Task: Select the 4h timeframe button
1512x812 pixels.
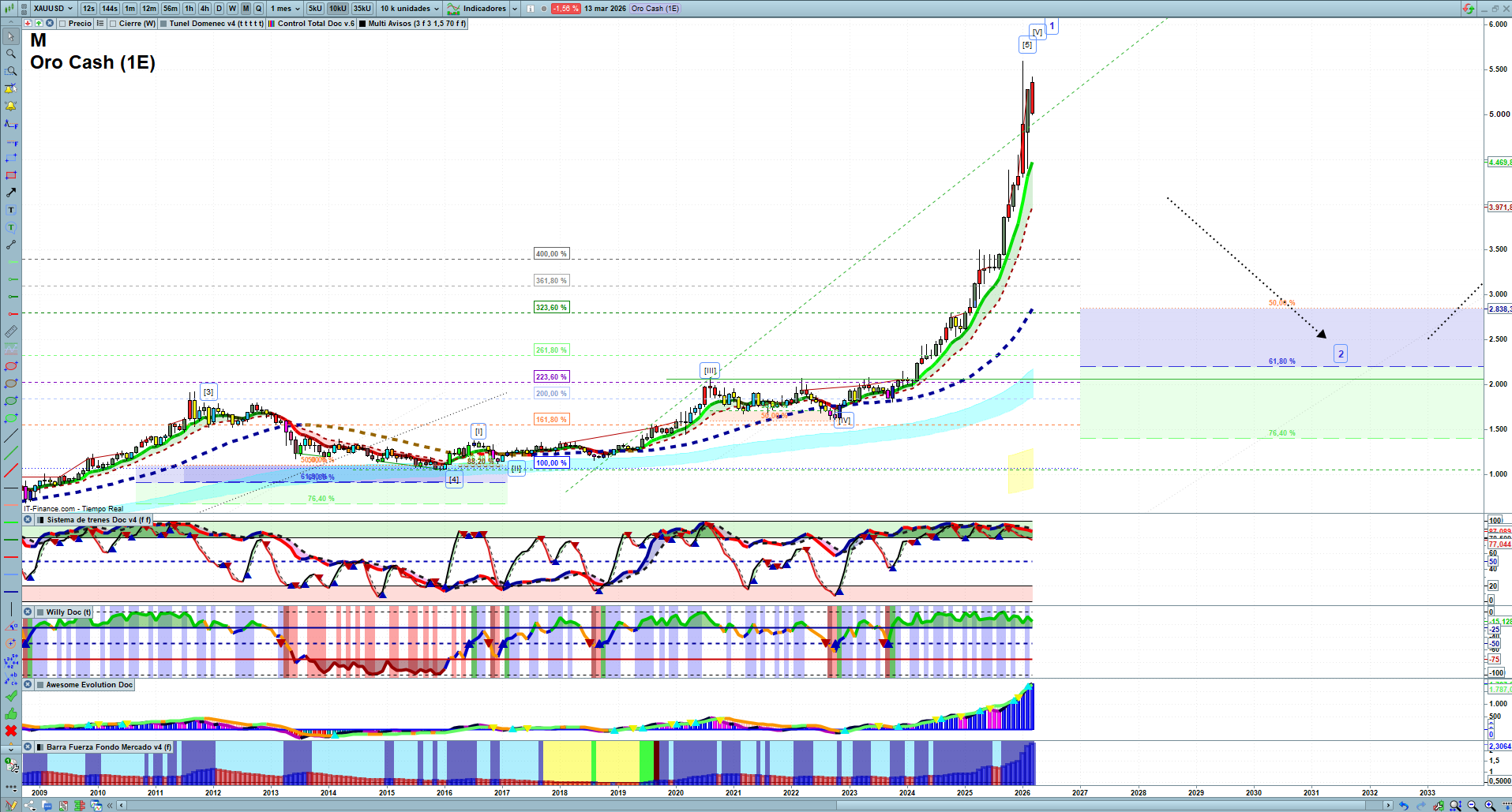Action: (x=204, y=9)
